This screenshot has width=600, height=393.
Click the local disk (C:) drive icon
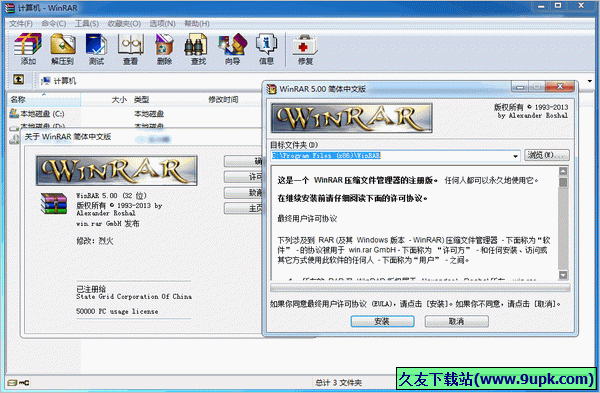(x=14, y=113)
